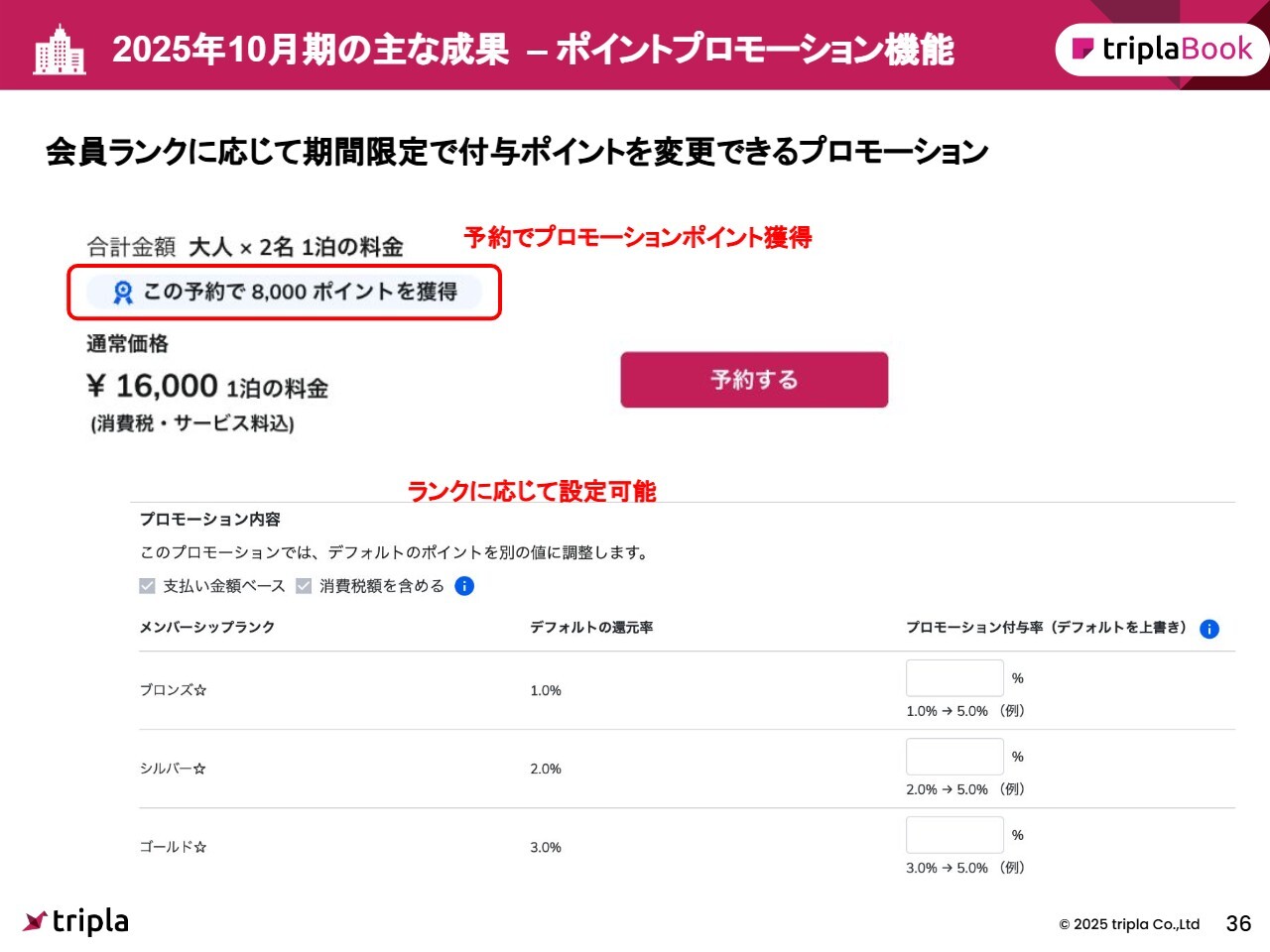Click the ¥ 16,000 price text
Screen dimensions: 1270x952
point(153,386)
